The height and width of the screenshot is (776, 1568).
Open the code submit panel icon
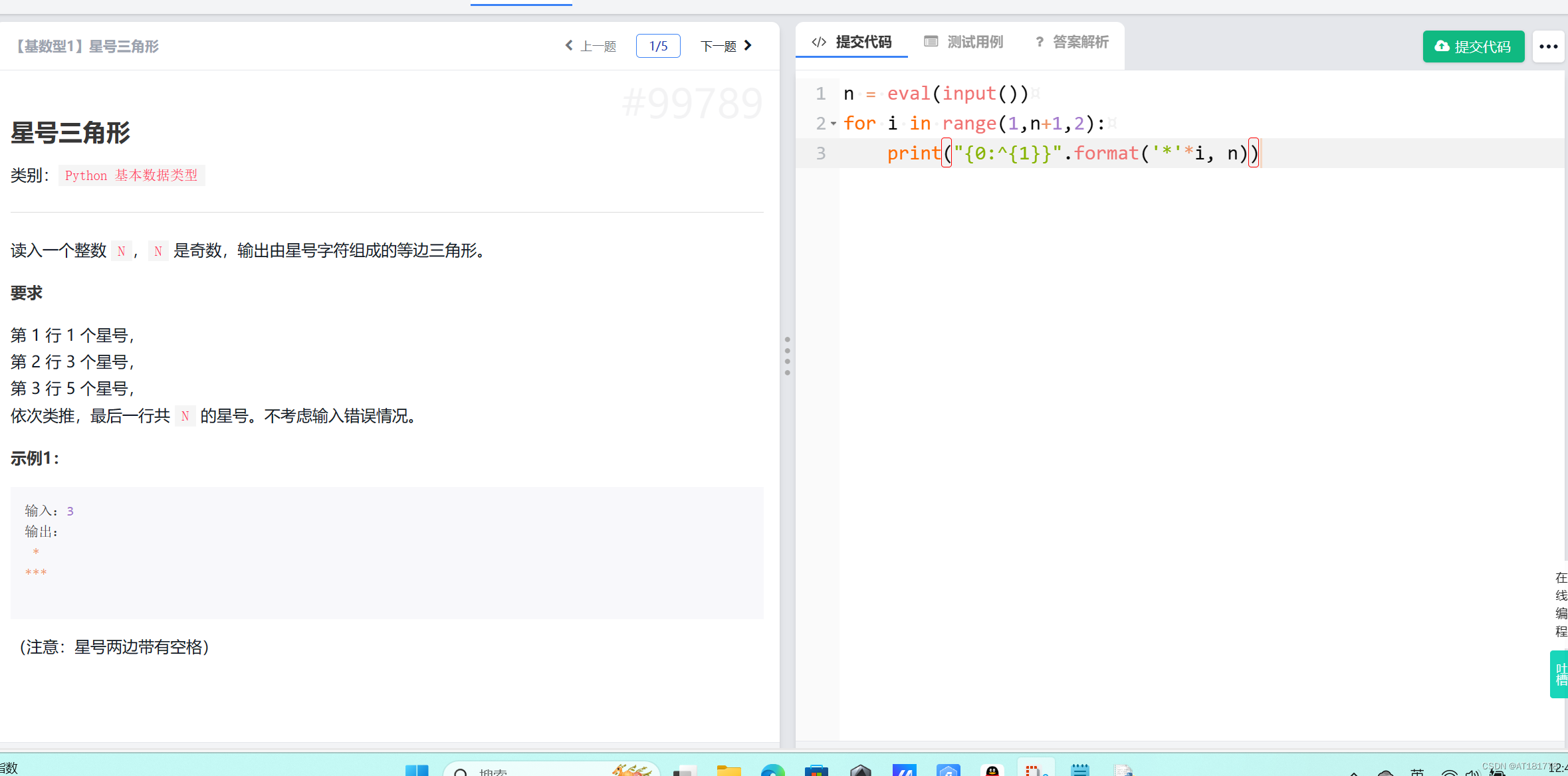(818, 41)
